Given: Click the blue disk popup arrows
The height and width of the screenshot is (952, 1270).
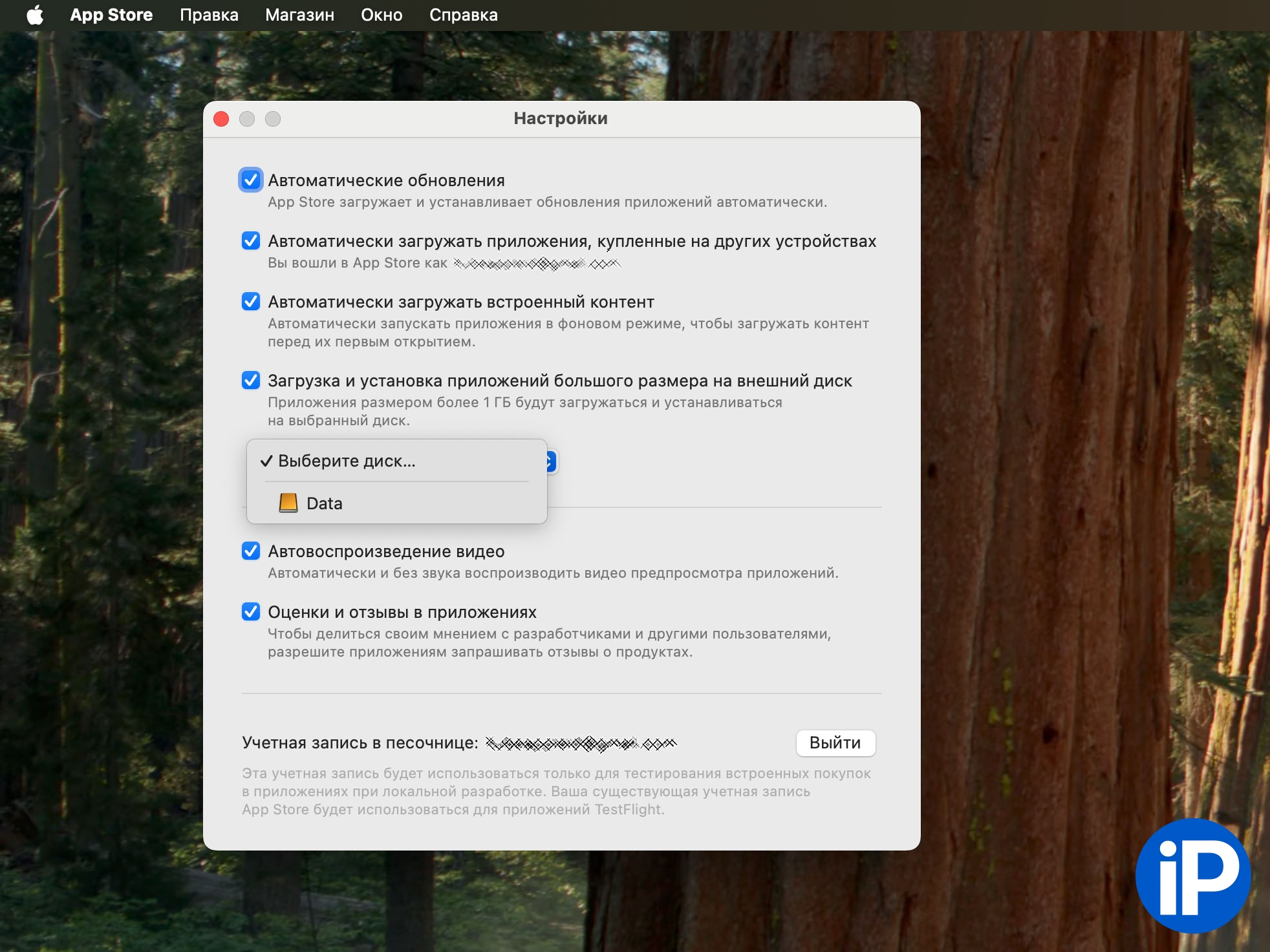Looking at the screenshot, I should click(x=551, y=461).
